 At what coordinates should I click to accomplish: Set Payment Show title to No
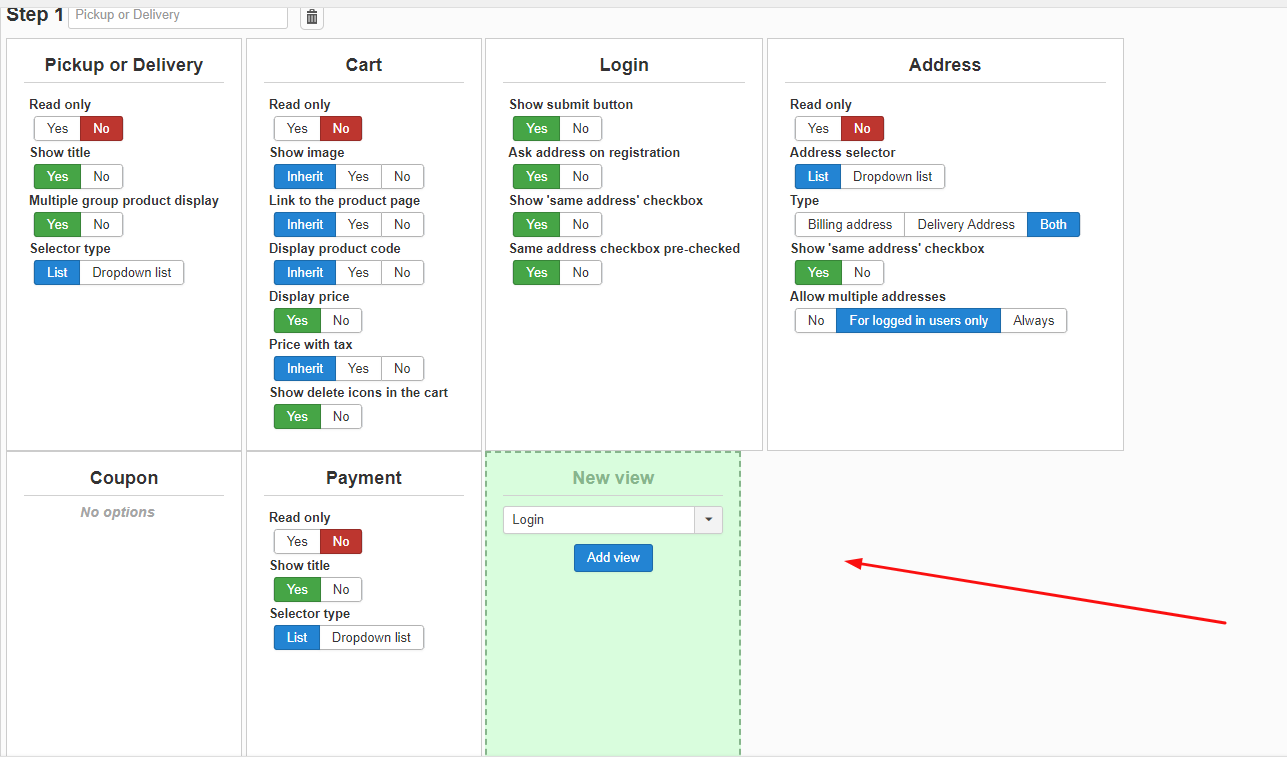point(341,589)
